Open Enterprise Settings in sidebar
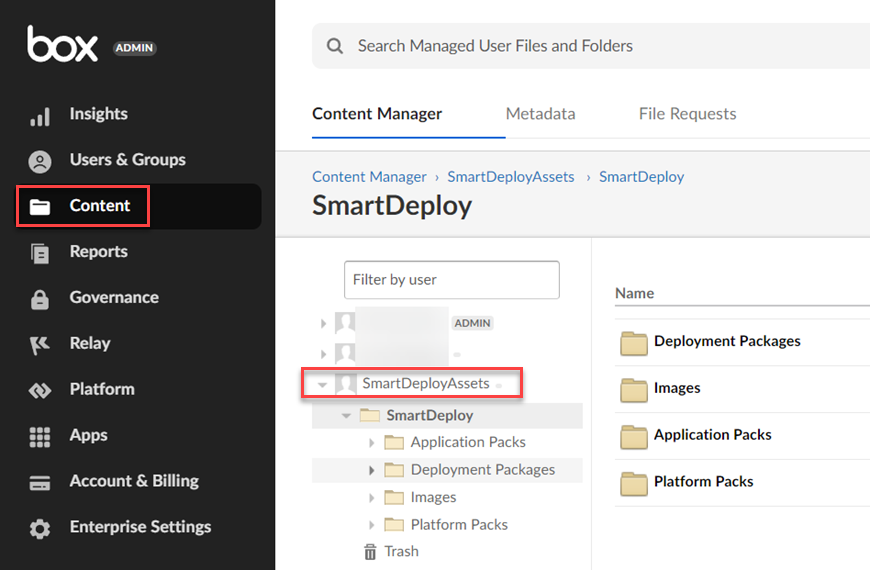This screenshot has height=570, width=870. point(139,527)
